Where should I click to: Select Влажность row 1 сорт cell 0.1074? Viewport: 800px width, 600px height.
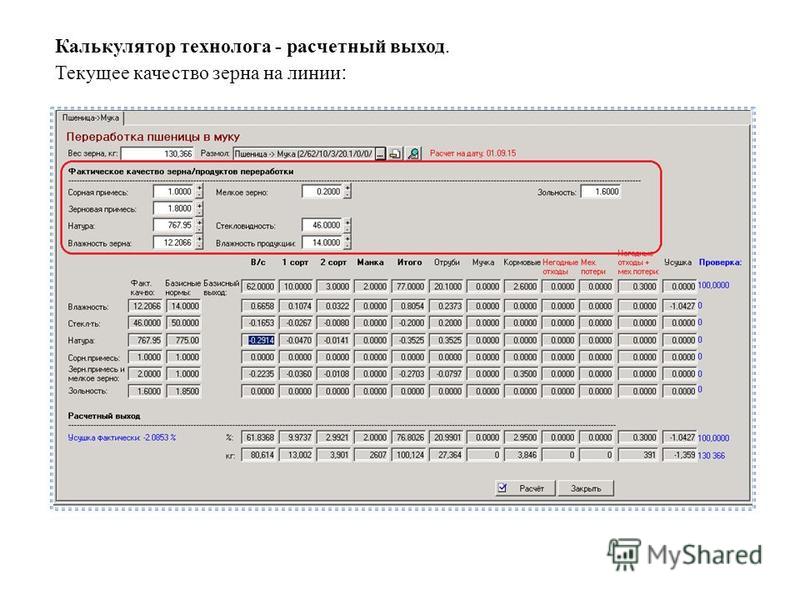(x=297, y=306)
